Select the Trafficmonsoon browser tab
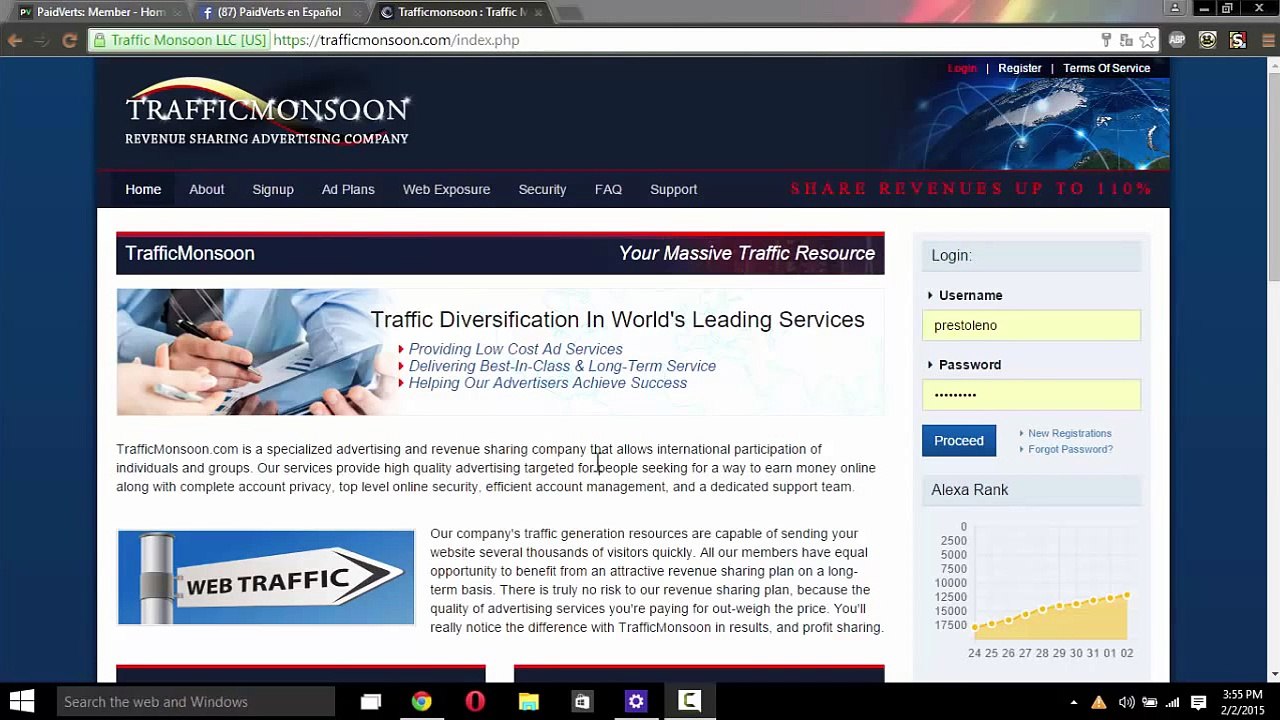The image size is (1280, 720). pyautogui.click(x=460, y=12)
